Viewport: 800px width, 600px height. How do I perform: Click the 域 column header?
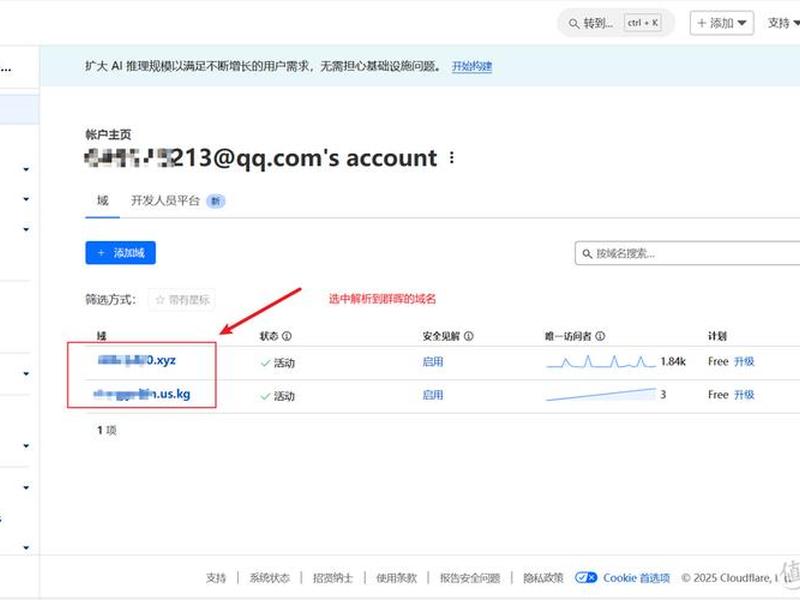102,336
